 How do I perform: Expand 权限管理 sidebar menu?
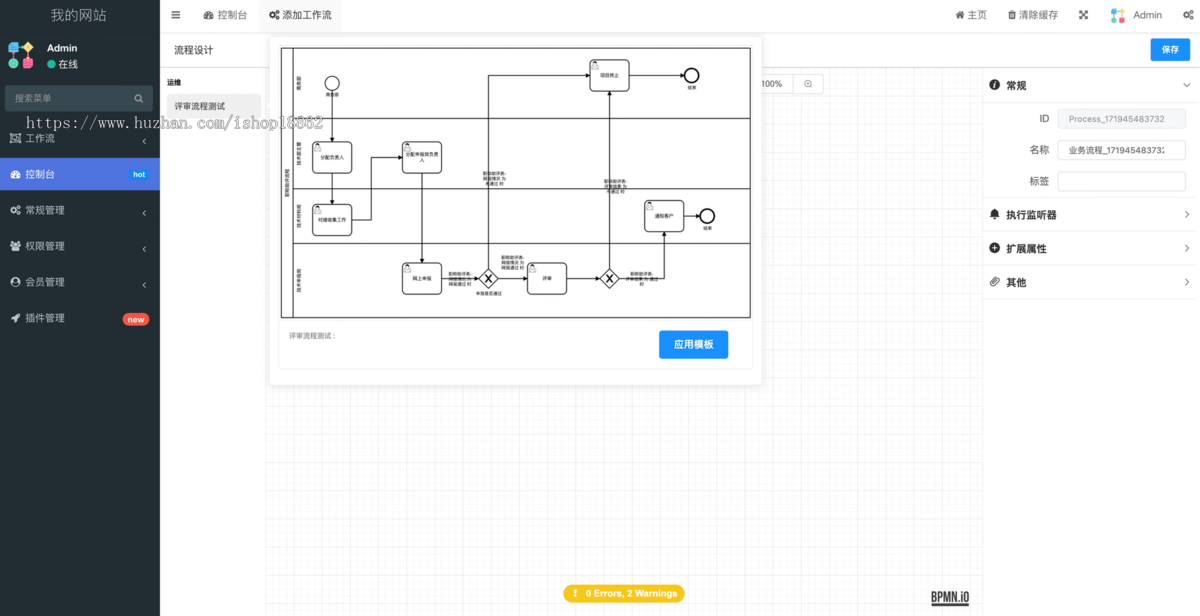[80, 247]
